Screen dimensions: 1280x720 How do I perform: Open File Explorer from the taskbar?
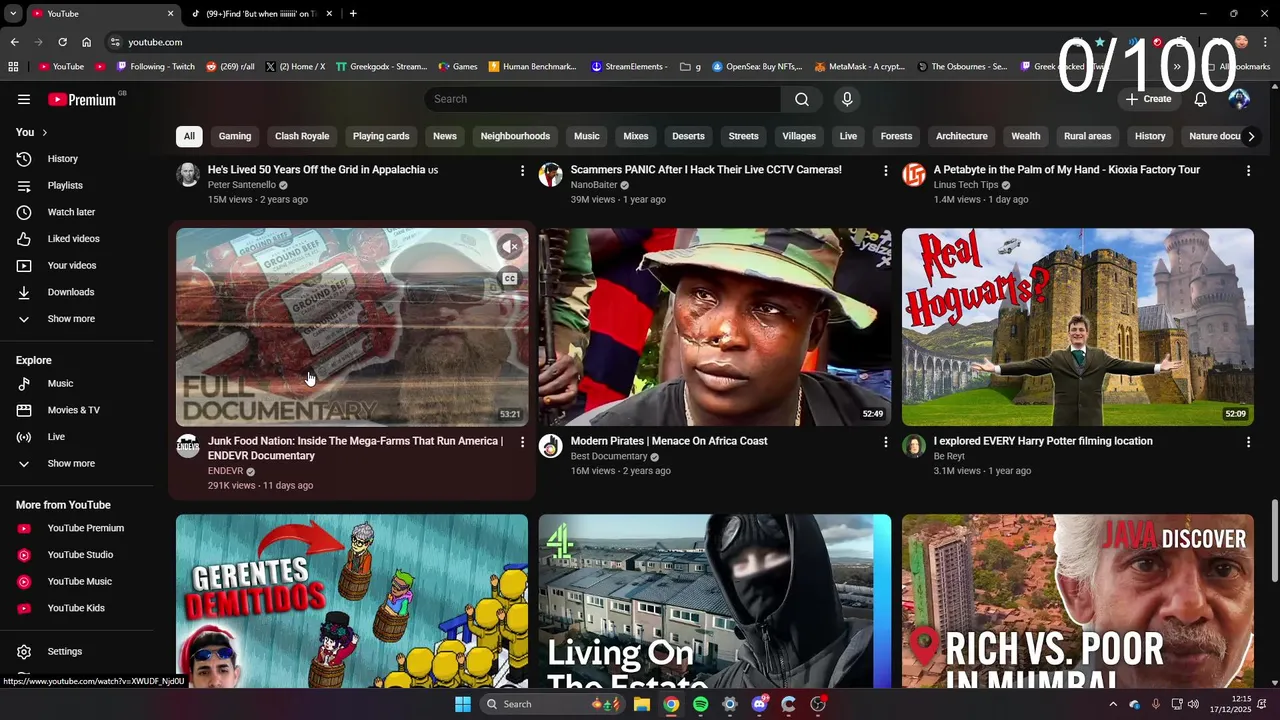642,704
